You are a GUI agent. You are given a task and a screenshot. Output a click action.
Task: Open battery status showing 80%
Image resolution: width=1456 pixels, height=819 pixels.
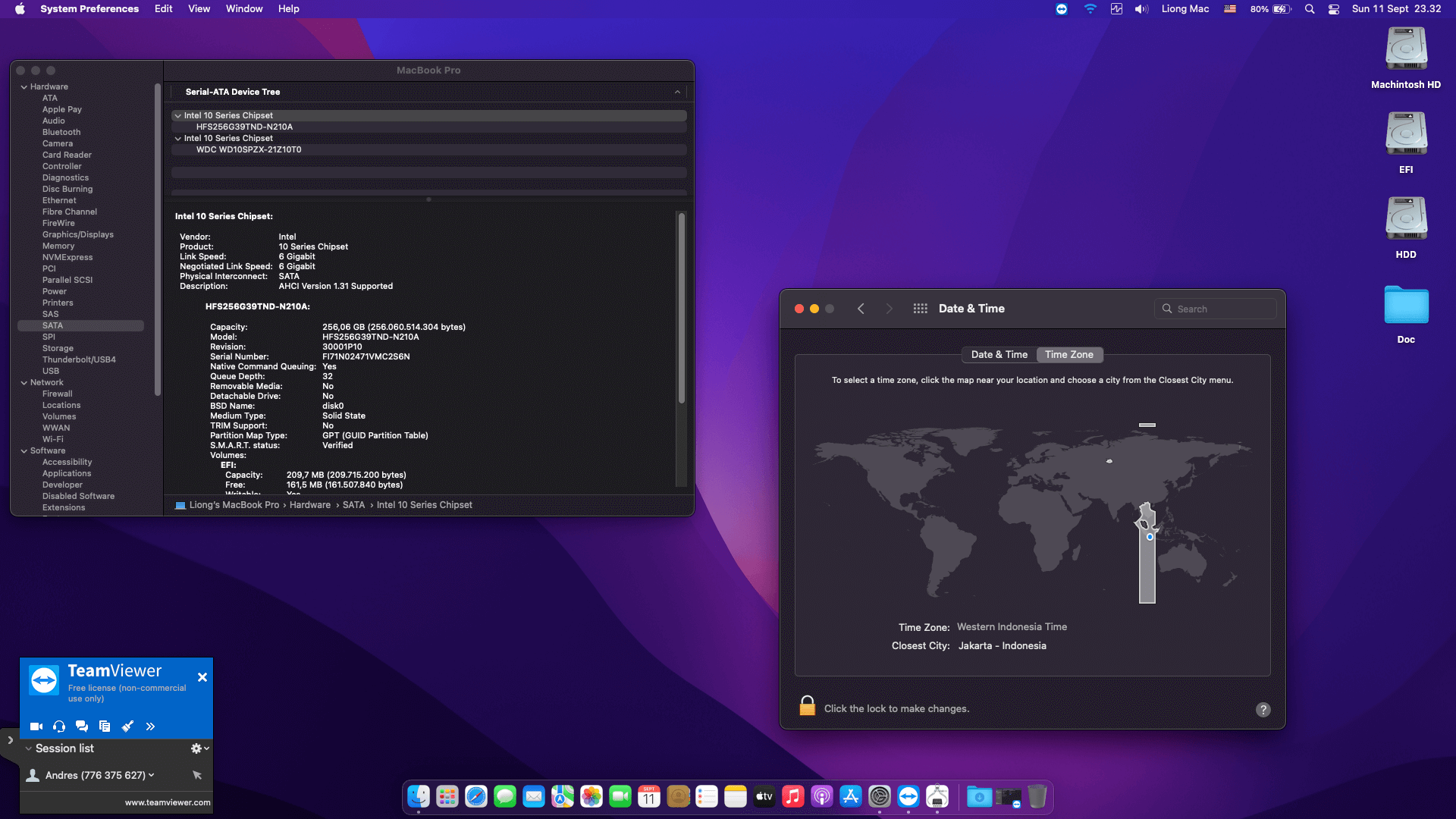click(1270, 9)
